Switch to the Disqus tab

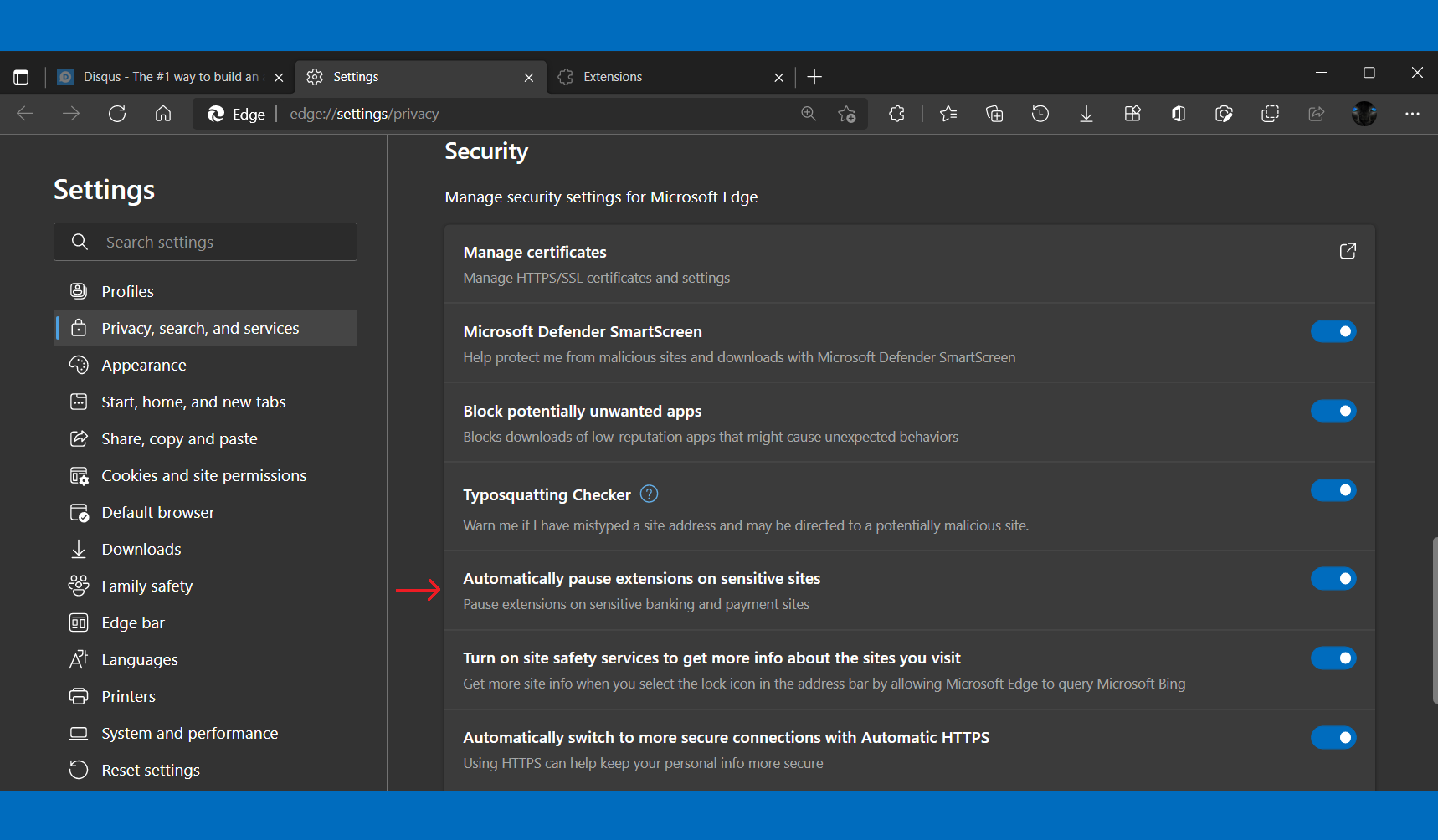click(170, 77)
